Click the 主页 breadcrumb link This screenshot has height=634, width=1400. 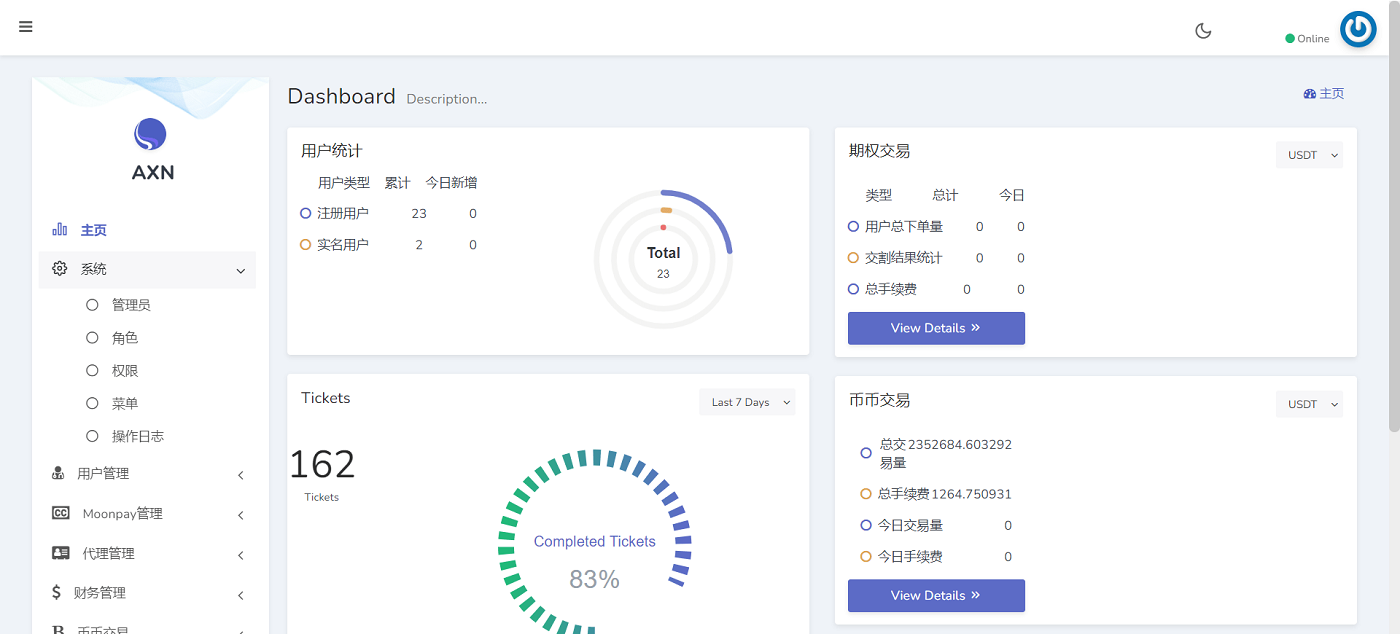pyautogui.click(x=1324, y=94)
